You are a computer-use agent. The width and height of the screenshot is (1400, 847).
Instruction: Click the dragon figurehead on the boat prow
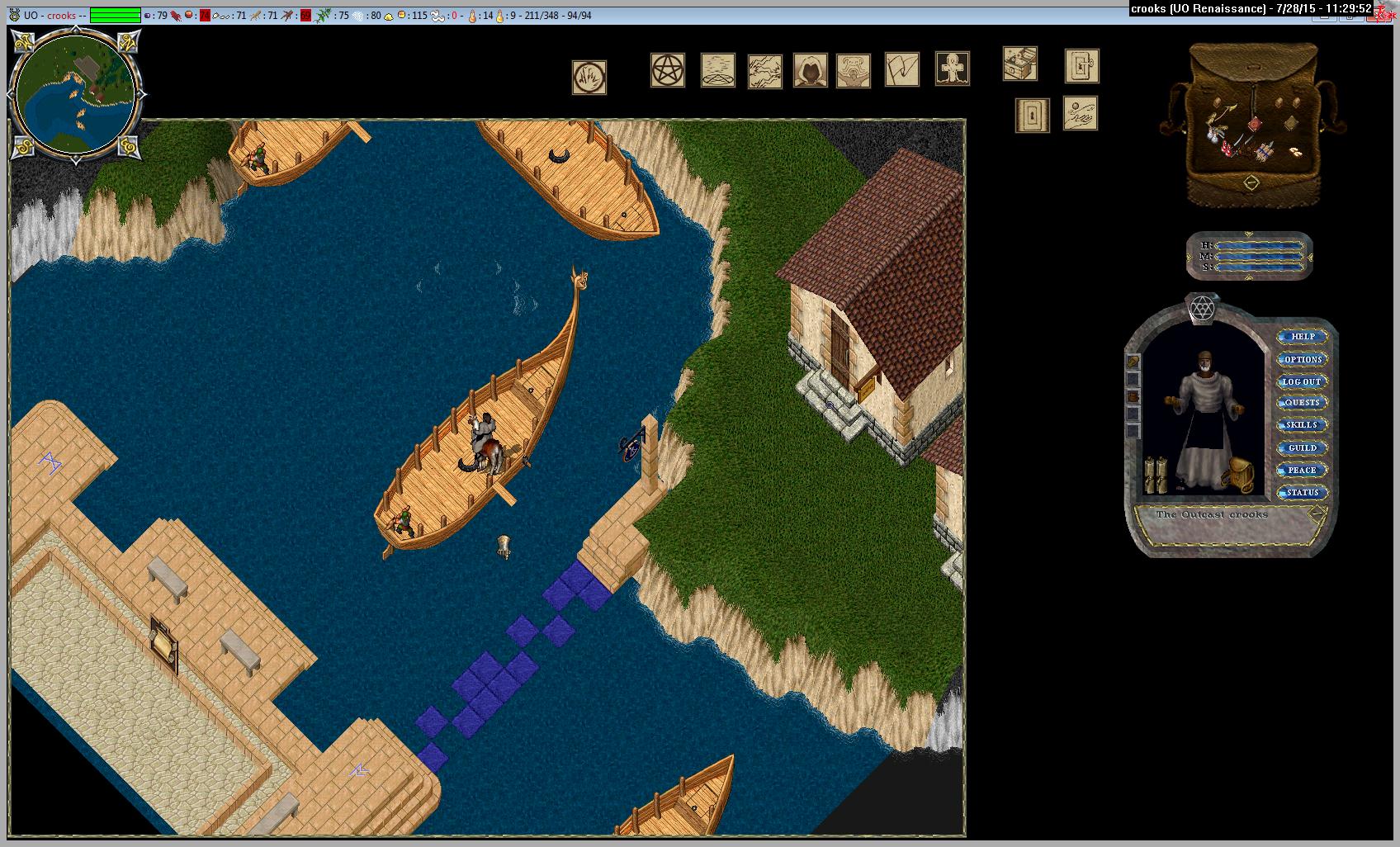(580, 278)
